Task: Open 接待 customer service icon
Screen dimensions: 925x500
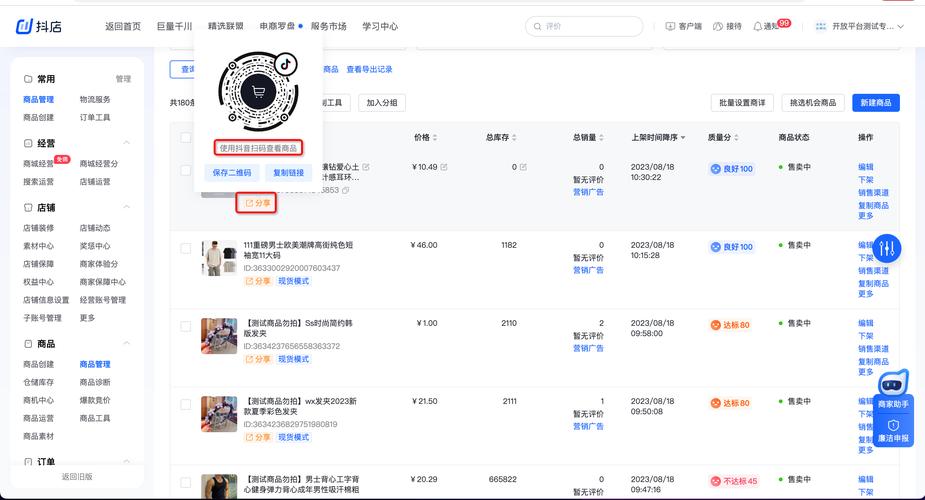Action: tap(717, 27)
